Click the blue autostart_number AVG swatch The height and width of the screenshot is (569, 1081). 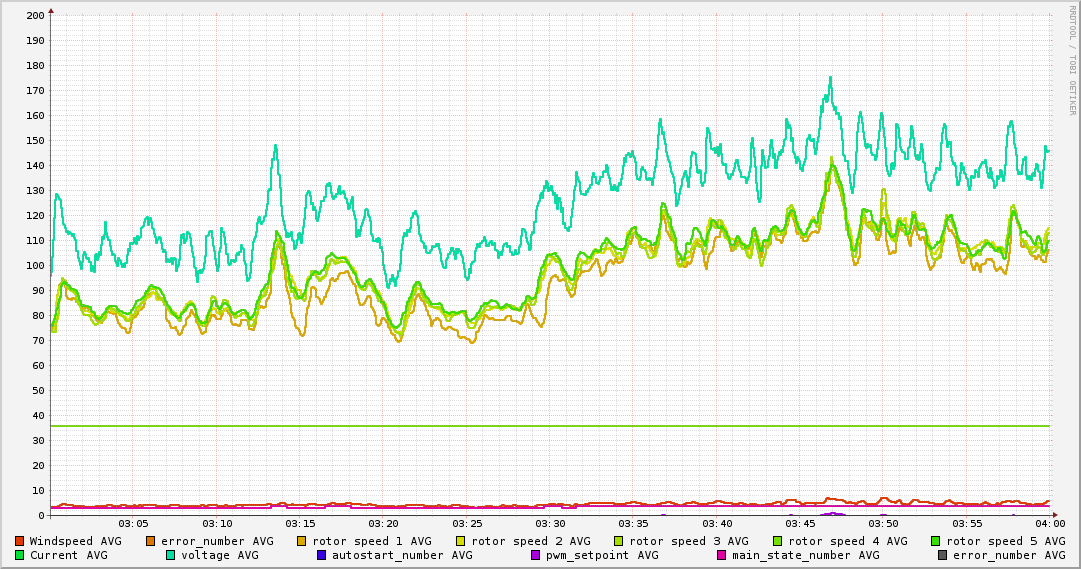pos(321,555)
